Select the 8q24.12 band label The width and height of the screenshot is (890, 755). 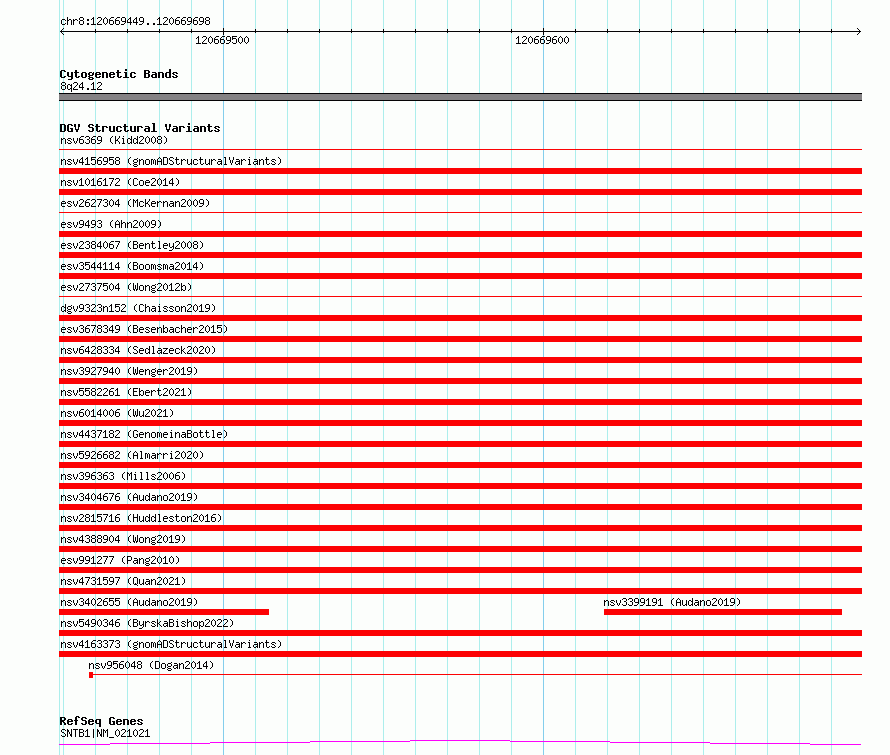pos(81,86)
